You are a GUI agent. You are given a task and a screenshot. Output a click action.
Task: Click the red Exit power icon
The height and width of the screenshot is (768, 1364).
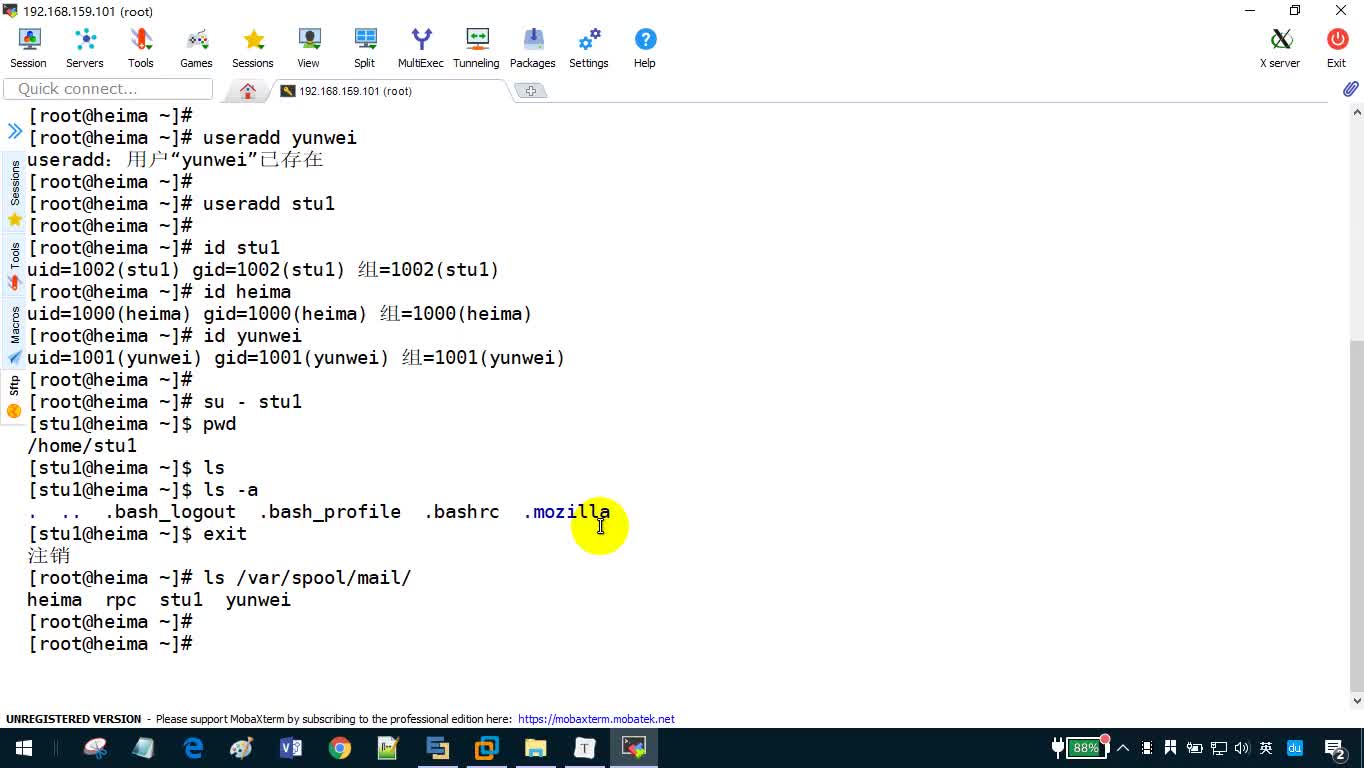[x=1337, y=47]
